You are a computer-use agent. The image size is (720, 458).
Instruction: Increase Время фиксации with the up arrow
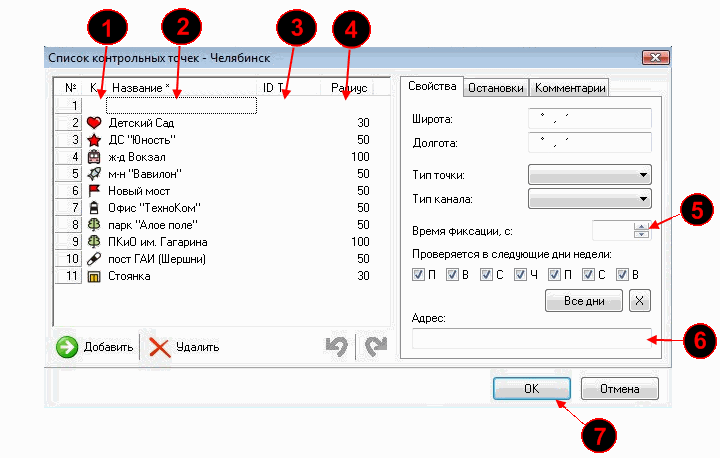point(641,225)
